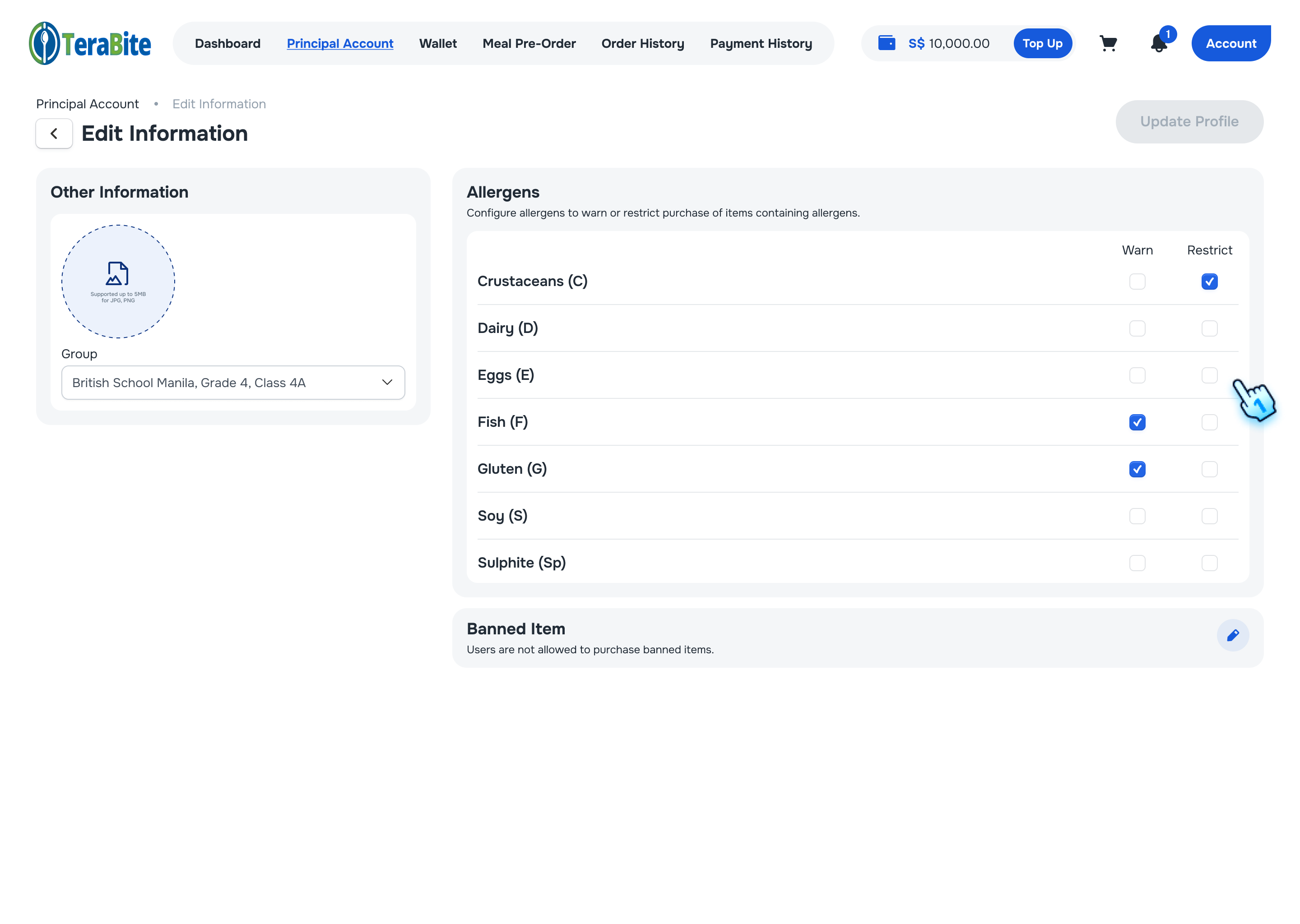The width and height of the screenshot is (1300, 924).
Task: Open the shopping cart
Action: point(1108,43)
